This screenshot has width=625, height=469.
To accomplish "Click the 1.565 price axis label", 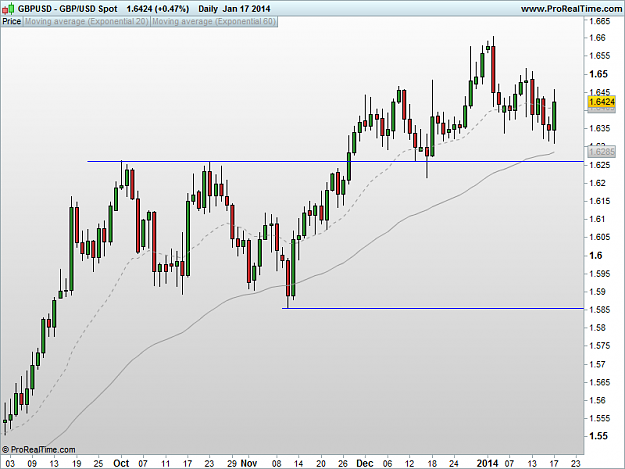I will (600, 382).
